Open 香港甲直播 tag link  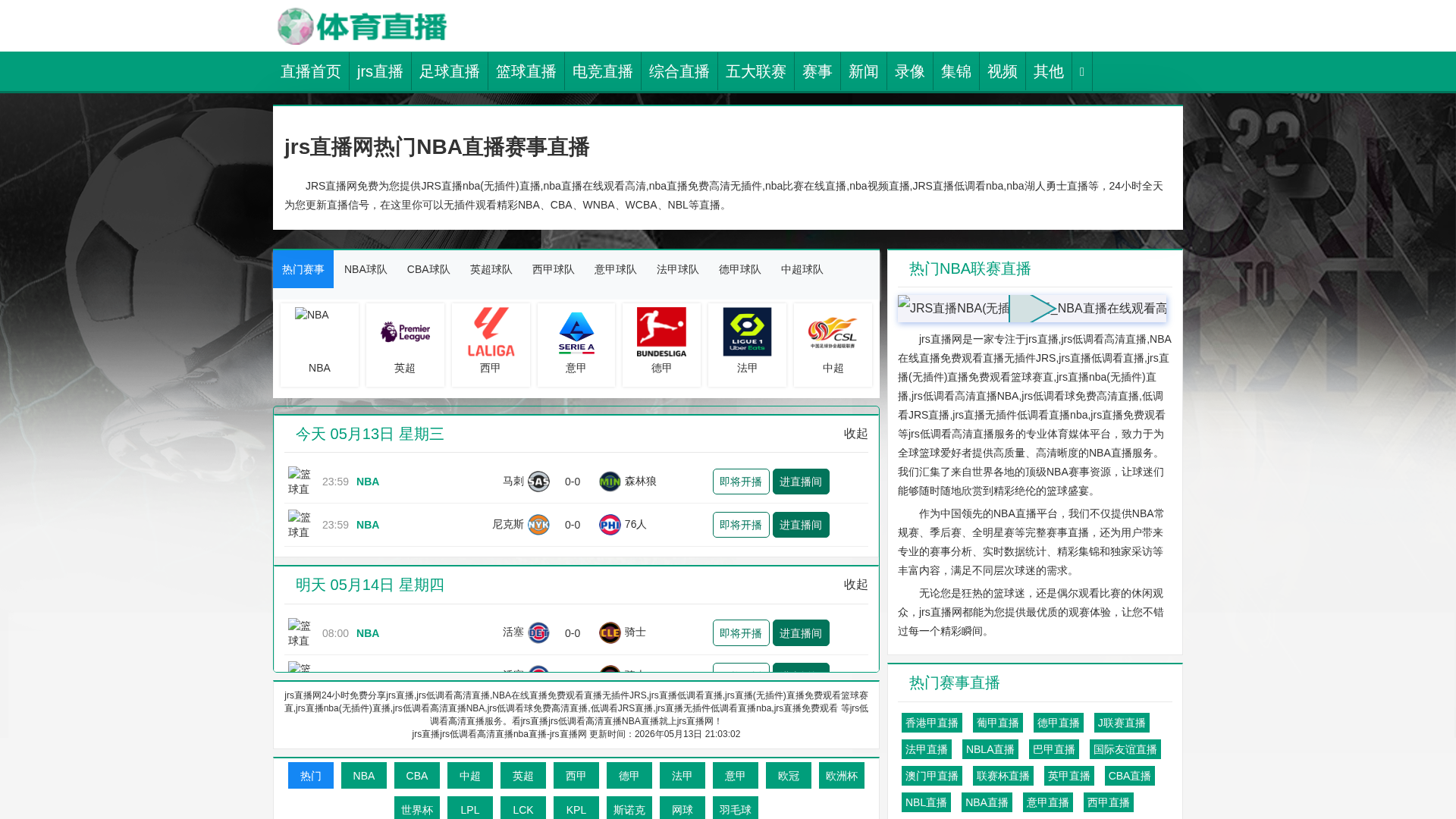[932, 723]
